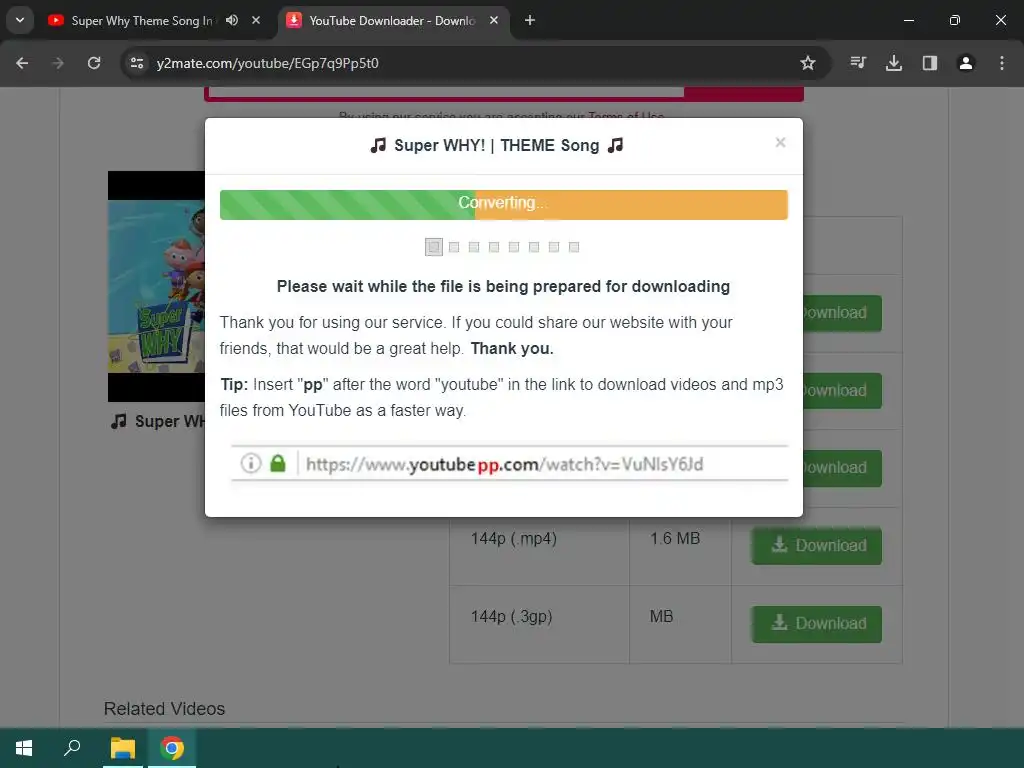Open Chrome three-dot menu
Screen dimensions: 1024x768
pyautogui.click(x=1002, y=63)
